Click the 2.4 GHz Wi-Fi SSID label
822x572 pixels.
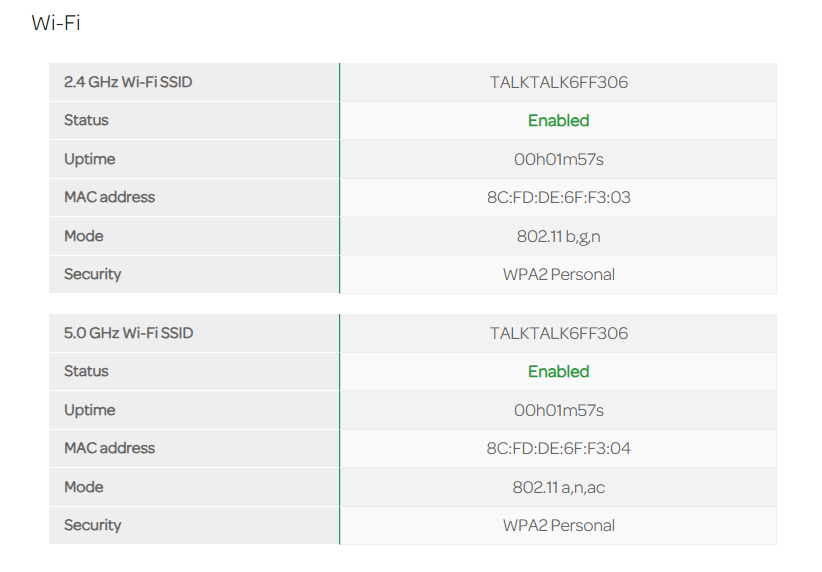tap(128, 82)
